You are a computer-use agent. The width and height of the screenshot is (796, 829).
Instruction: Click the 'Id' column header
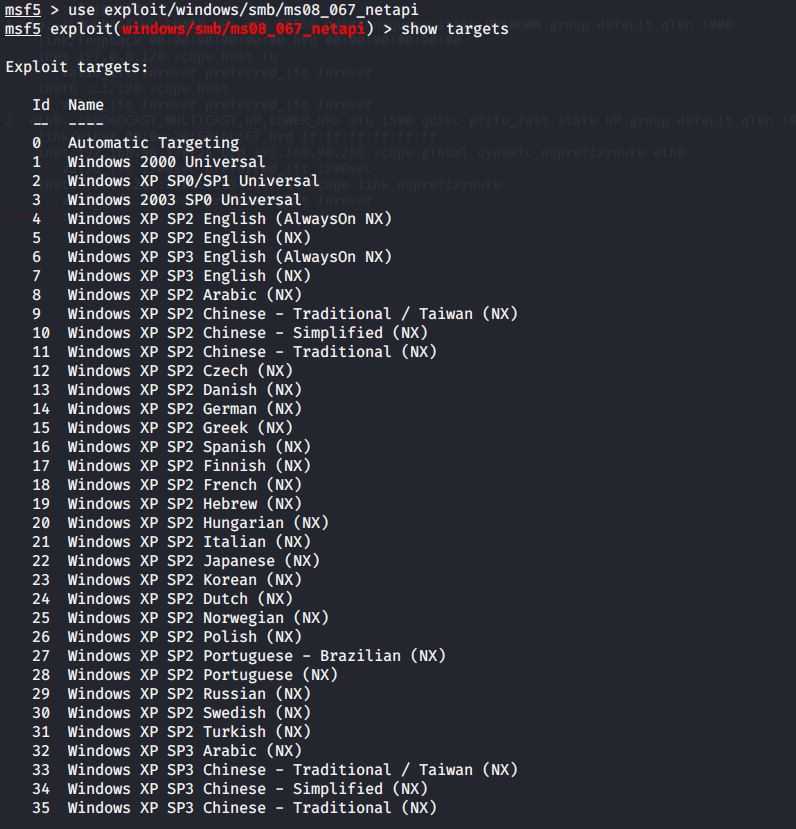(x=41, y=105)
